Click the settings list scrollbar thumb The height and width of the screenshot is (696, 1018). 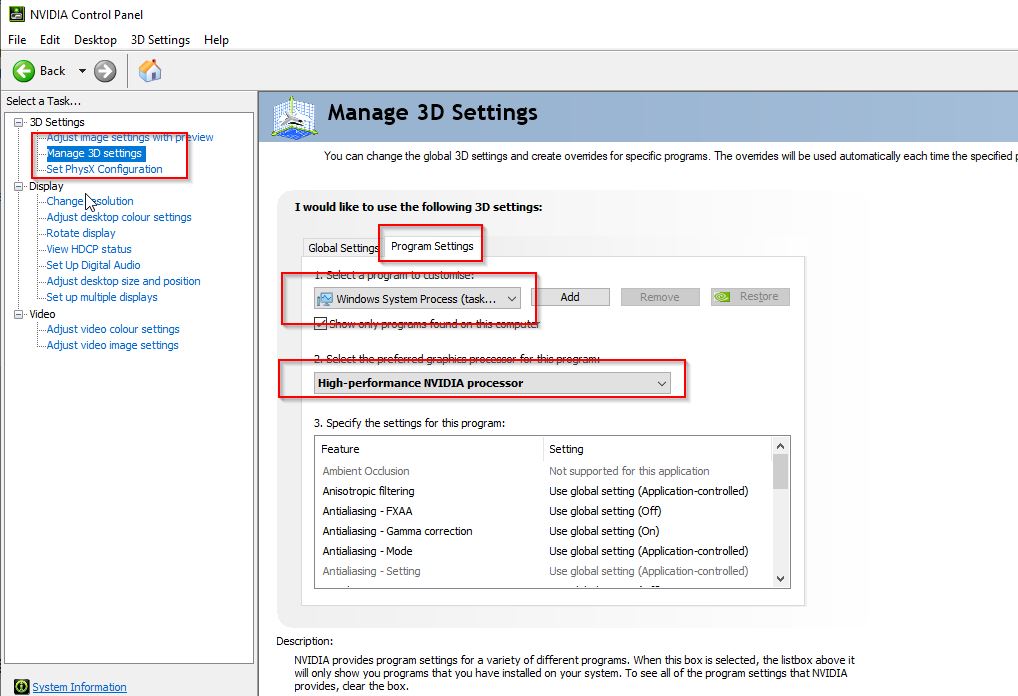point(780,472)
